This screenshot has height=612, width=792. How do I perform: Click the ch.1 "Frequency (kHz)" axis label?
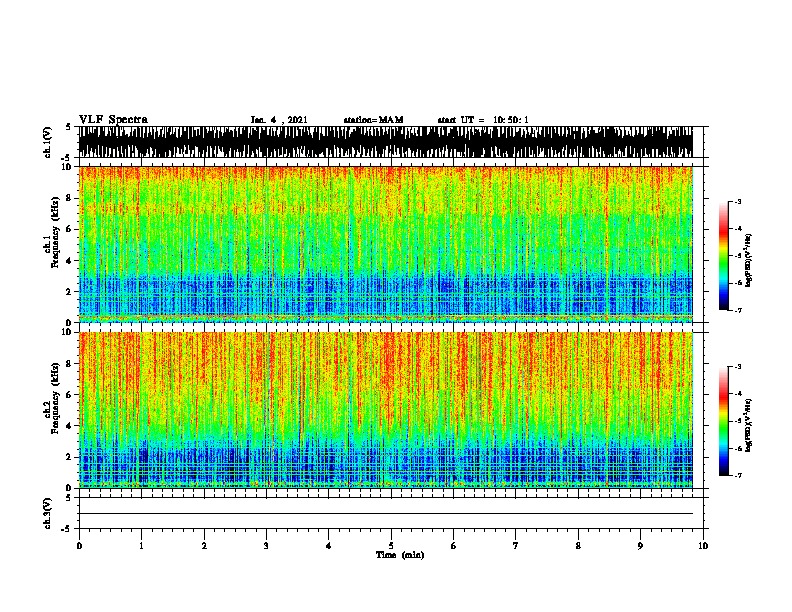(55, 232)
